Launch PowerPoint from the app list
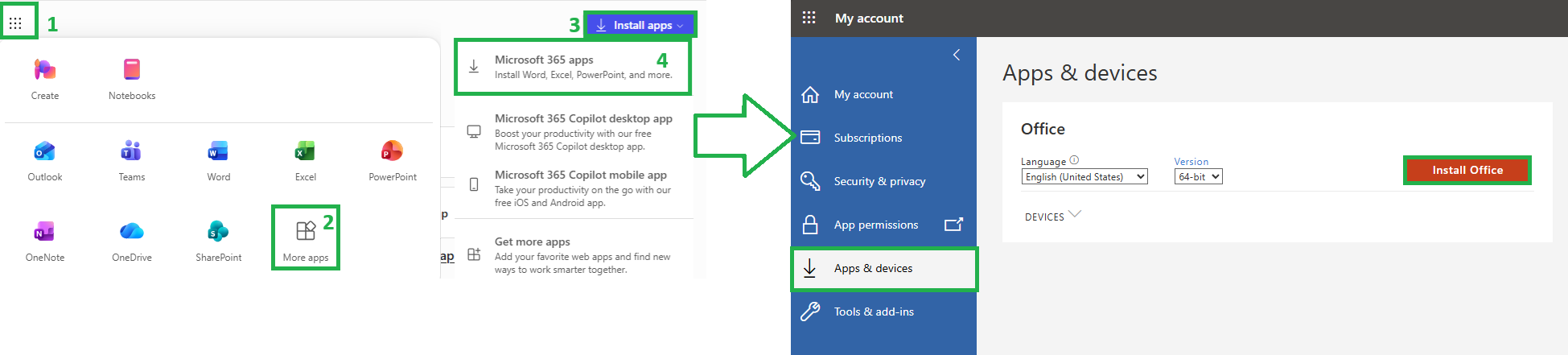1568x355 pixels. (393, 161)
